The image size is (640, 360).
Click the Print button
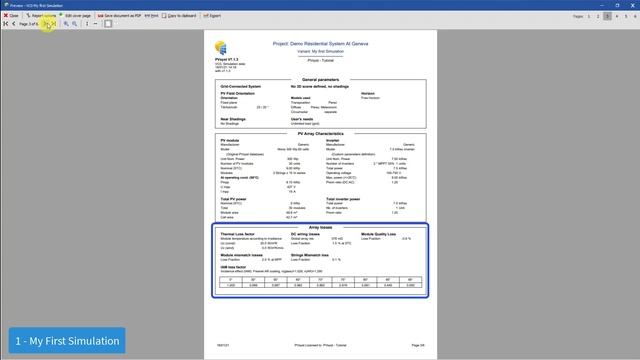click(x=151, y=16)
